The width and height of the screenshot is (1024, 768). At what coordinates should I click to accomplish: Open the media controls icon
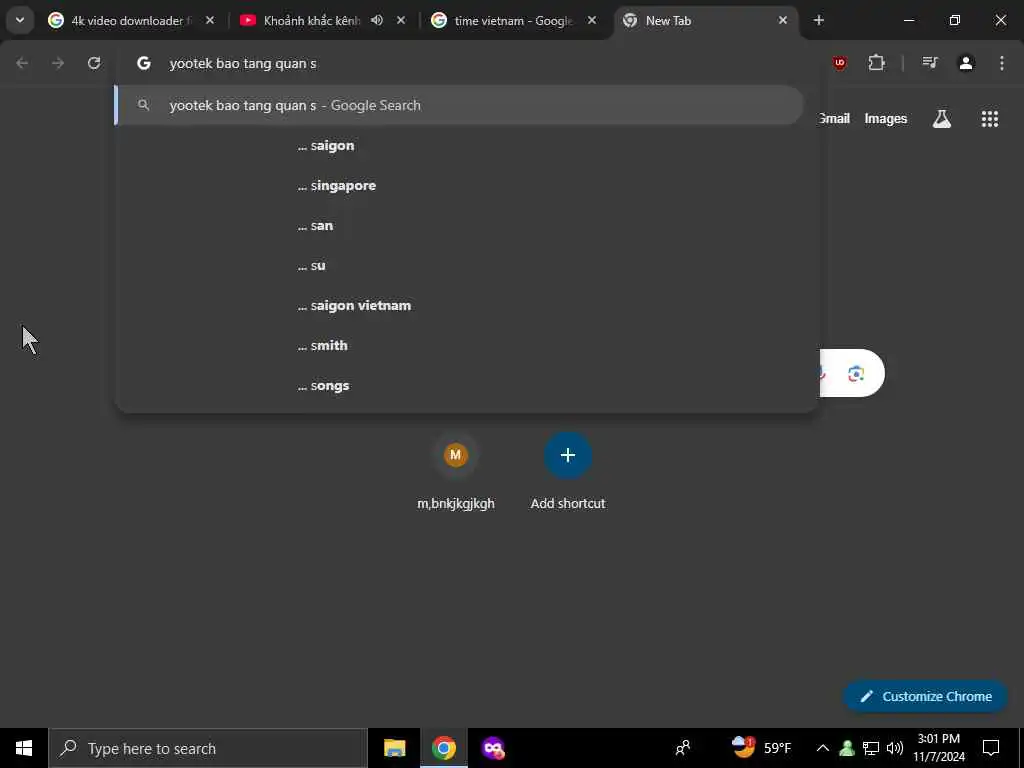[930, 63]
